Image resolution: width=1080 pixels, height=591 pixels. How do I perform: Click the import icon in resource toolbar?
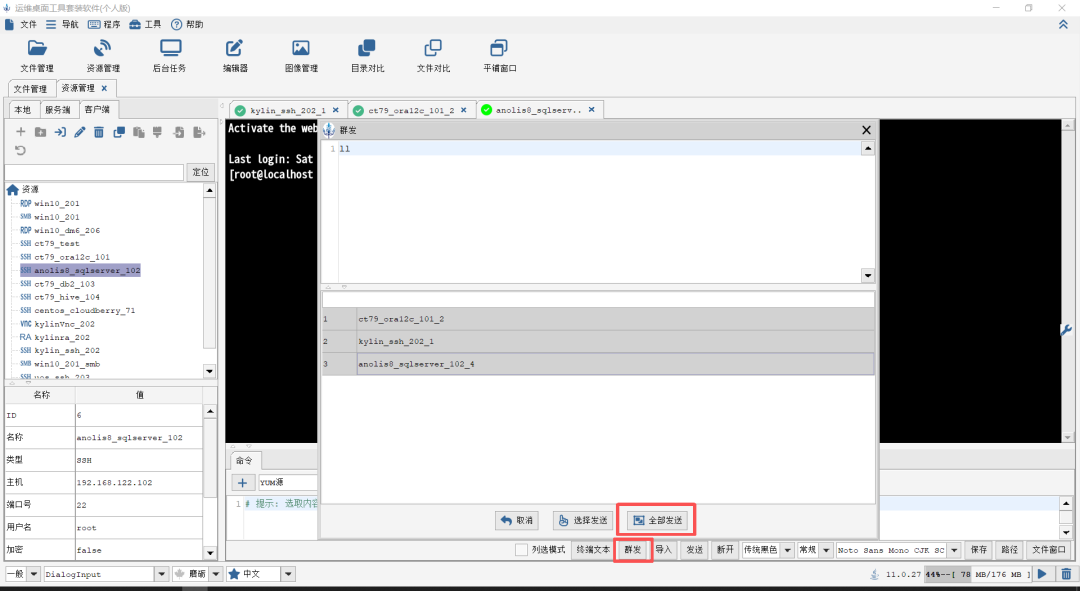pos(178,132)
